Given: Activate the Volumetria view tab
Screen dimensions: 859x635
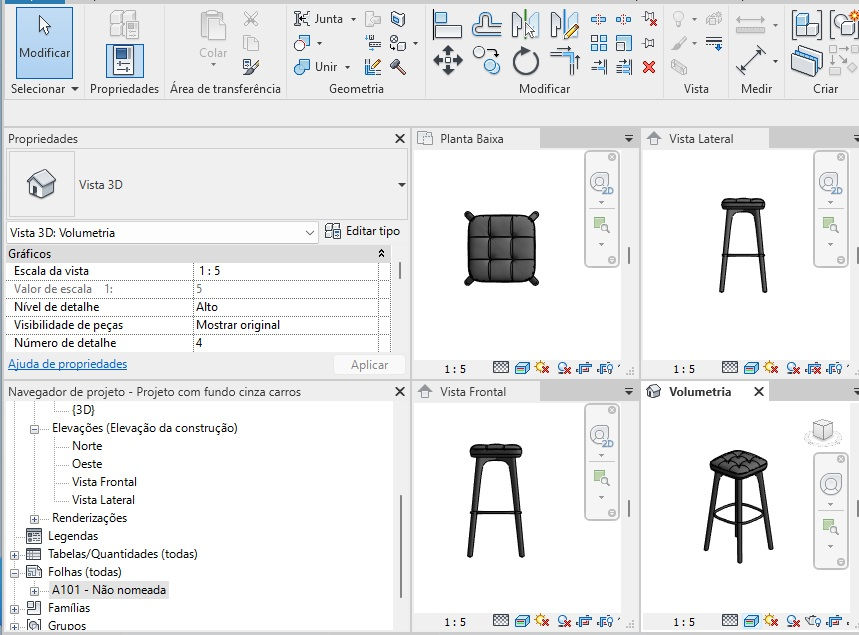Looking at the screenshot, I should pyautogui.click(x=700, y=392).
